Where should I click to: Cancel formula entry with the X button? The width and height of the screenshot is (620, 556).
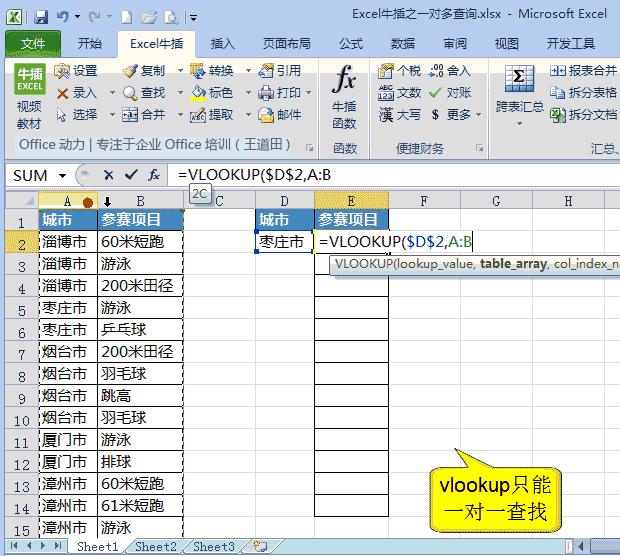(x=108, y=175)
